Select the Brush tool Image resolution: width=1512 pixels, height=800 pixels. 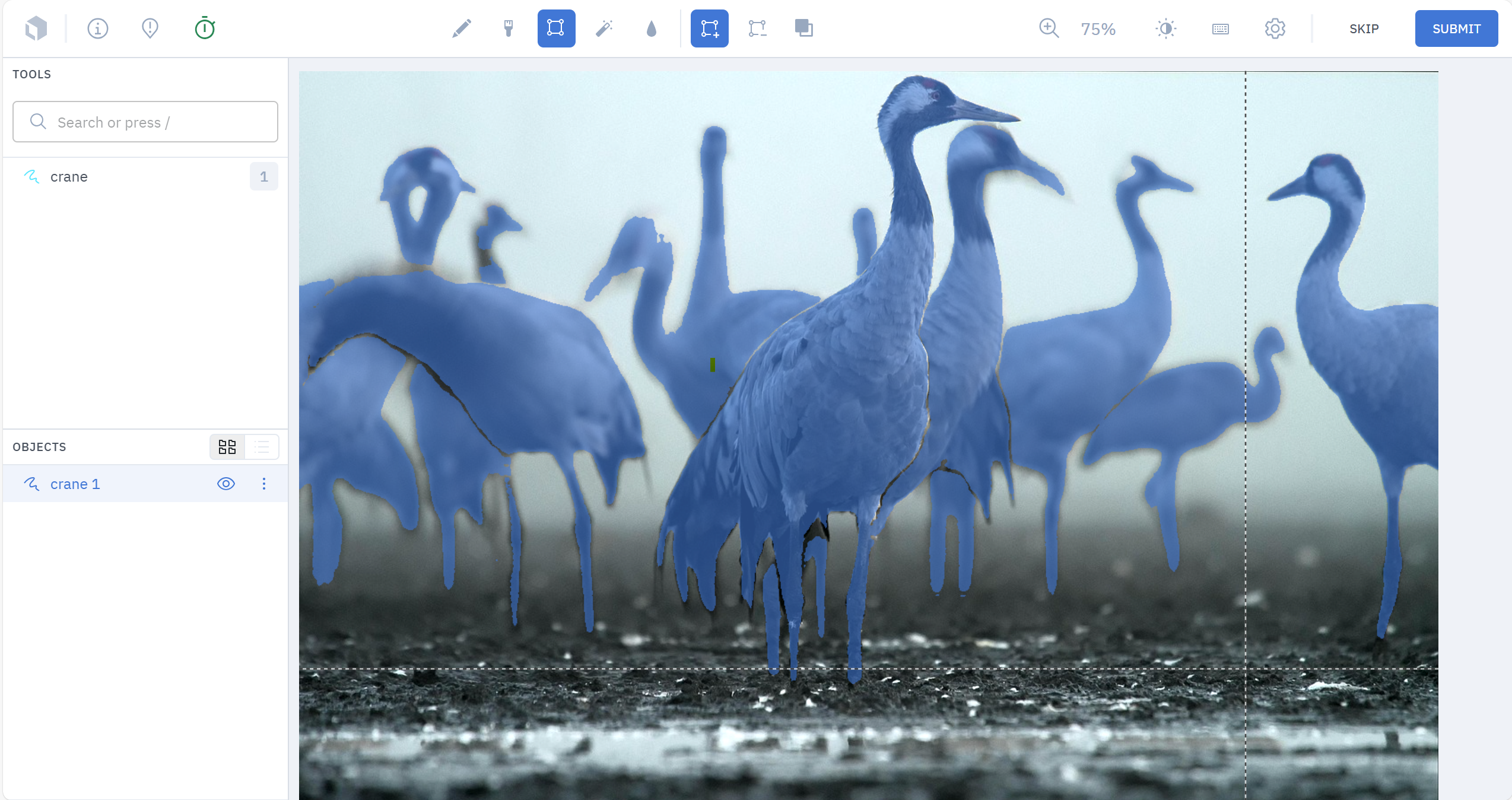pyautogui.click(x=509, y=28)
